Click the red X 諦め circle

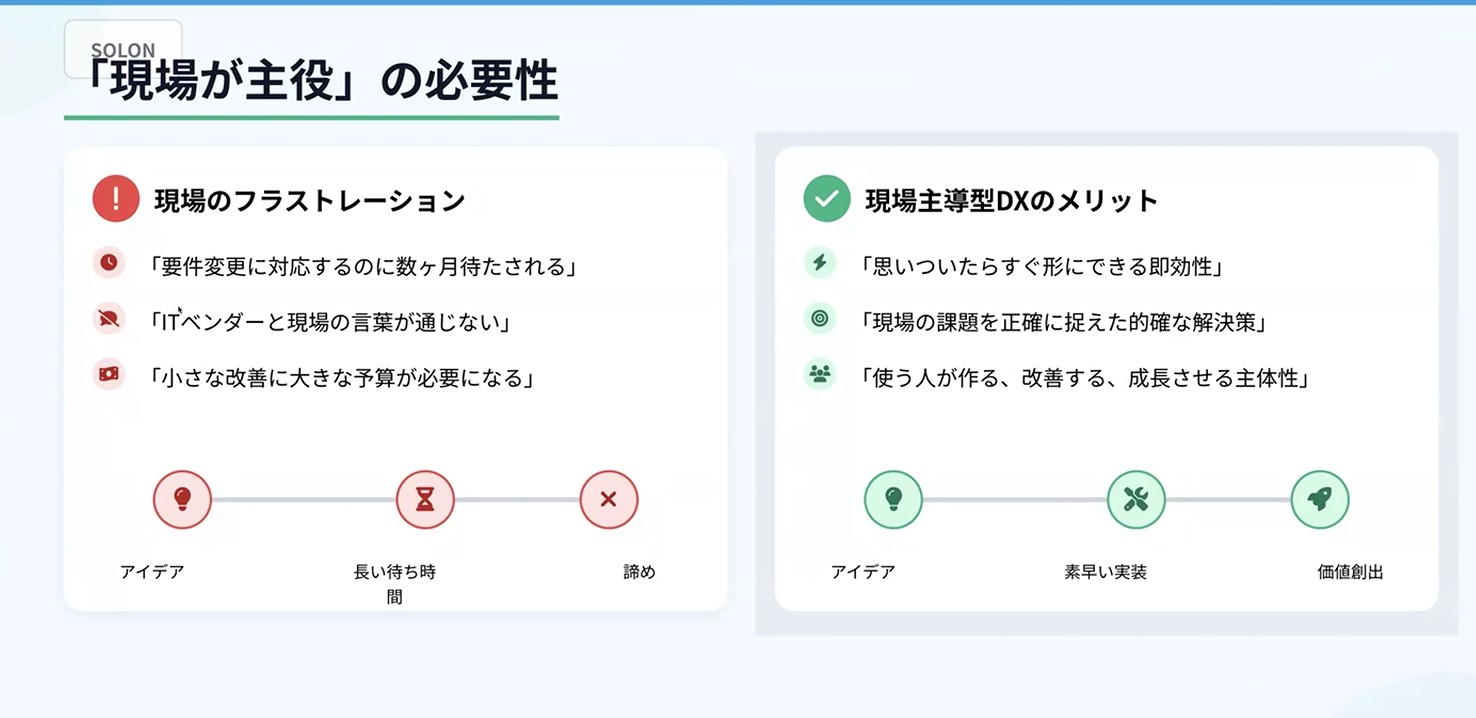(609, 499)
